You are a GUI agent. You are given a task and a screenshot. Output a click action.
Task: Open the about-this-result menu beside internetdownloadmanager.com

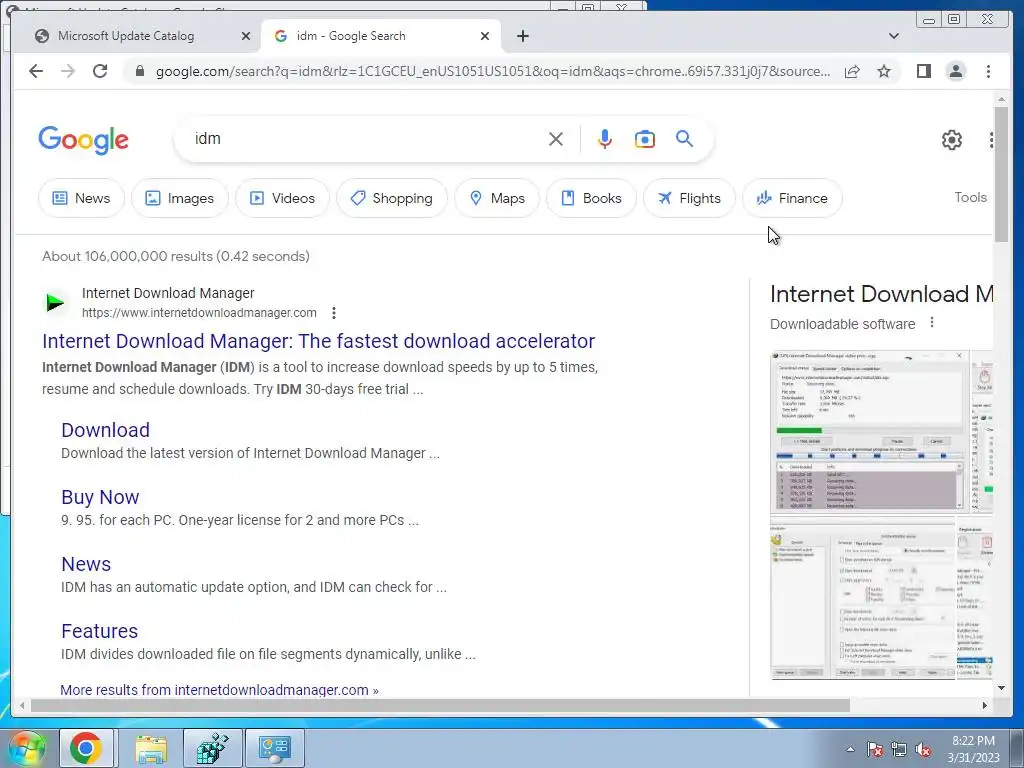tap(334, 313)
